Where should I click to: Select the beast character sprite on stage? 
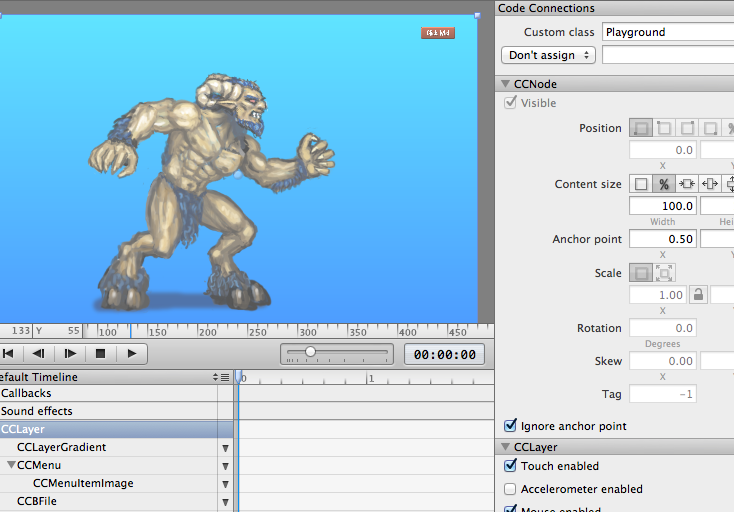[211, 192]
